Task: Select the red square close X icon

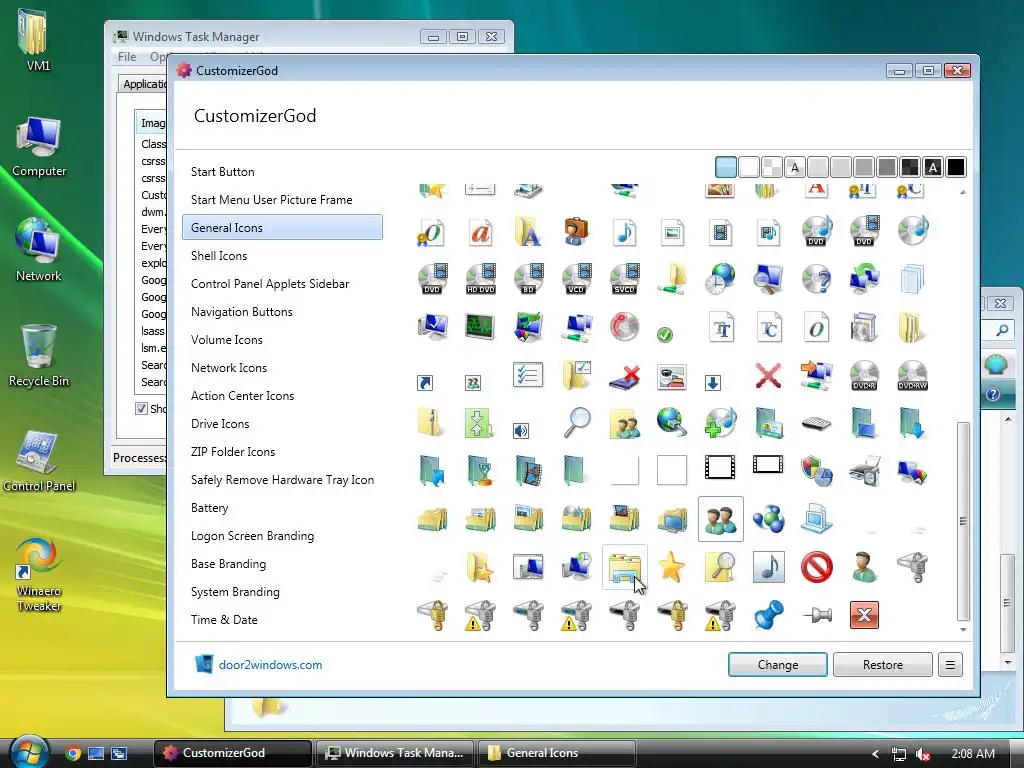Action: 864,615
